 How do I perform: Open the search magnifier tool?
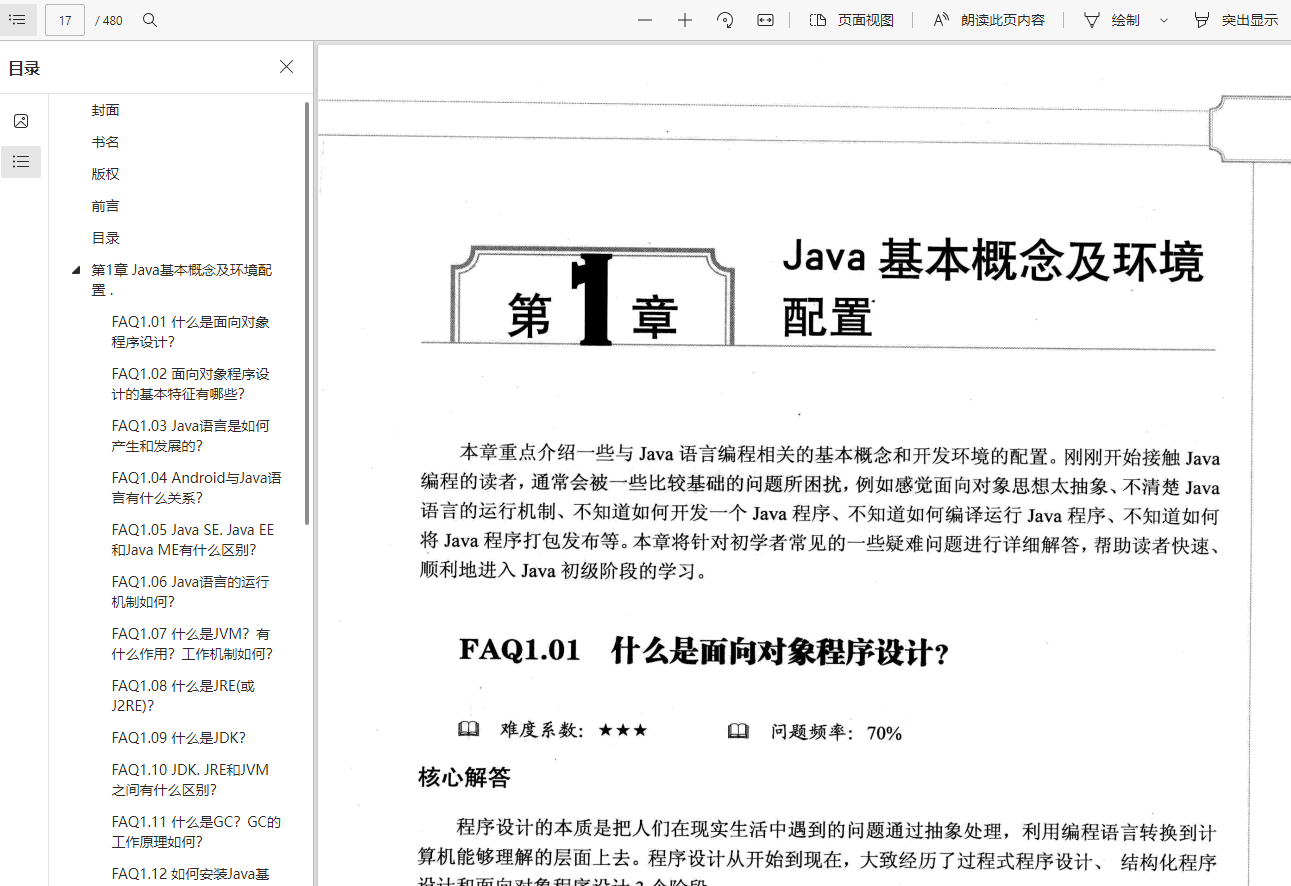click(150, 20)
